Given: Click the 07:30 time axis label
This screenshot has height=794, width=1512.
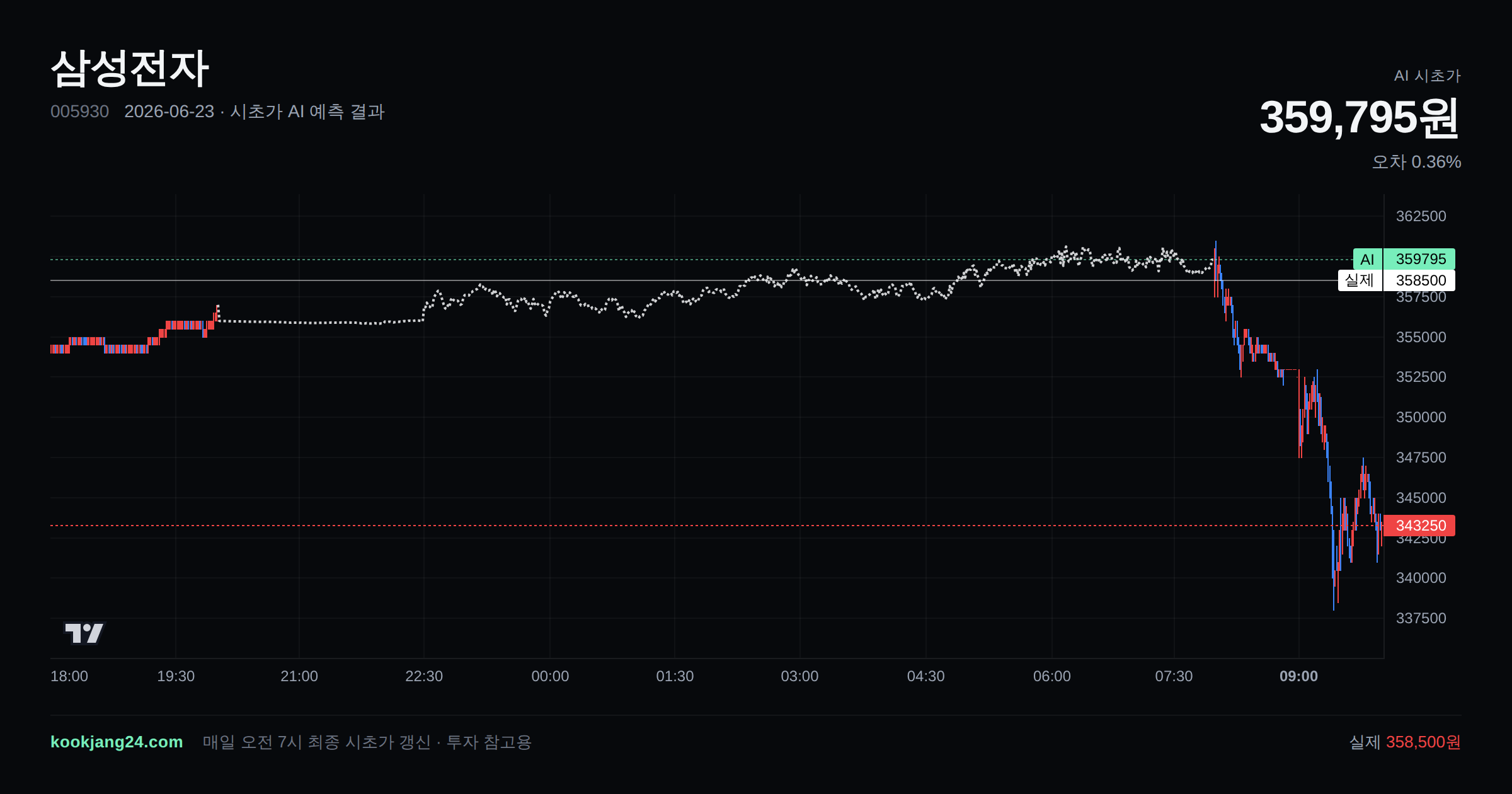Looking at the screenshot, I should pyautogui.click(x=1174, y=676).
